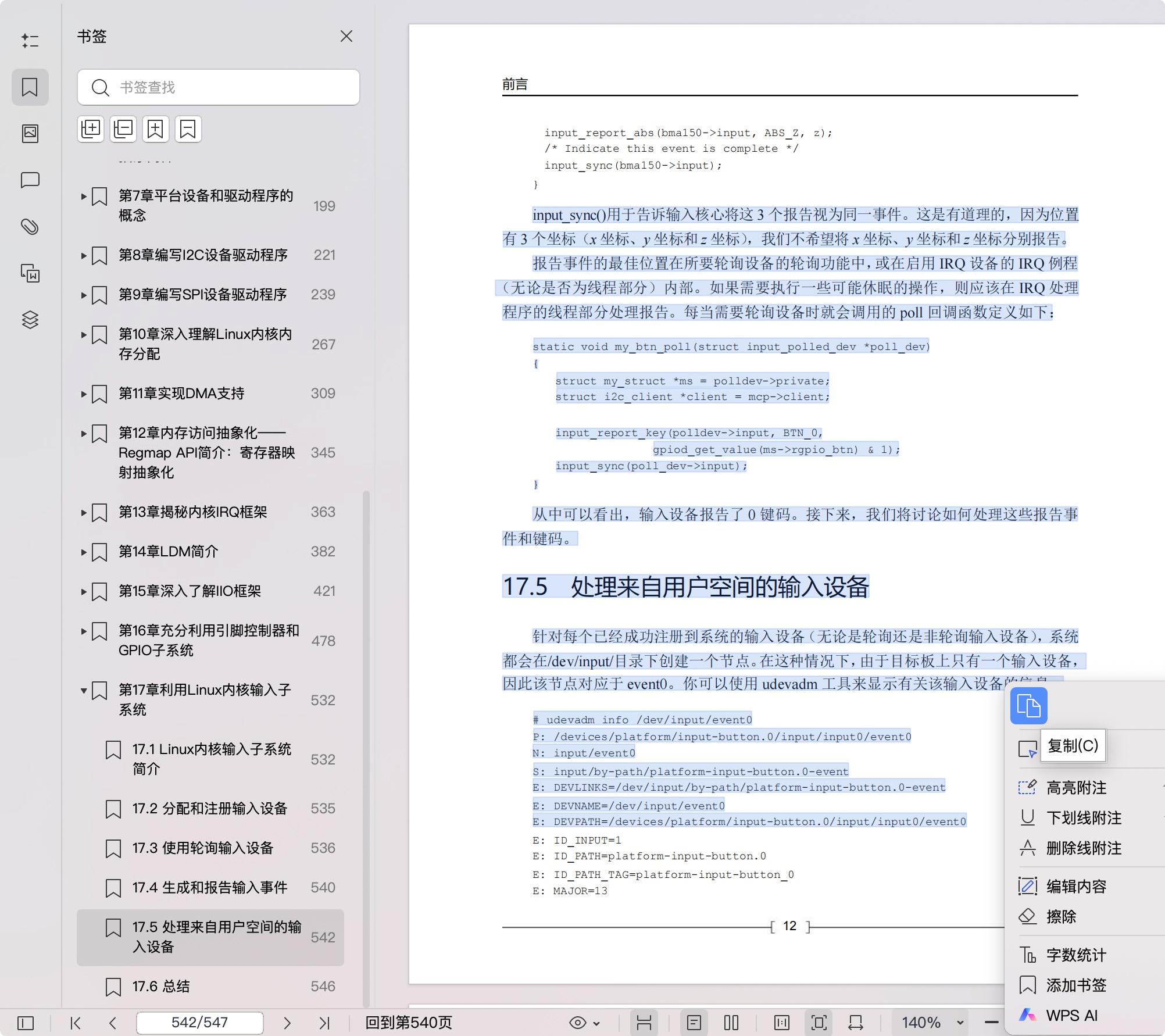Image resolution: width=1165 pixels, height=1036 pixels.
Task: Click the add bookmark icon in bookmark toolbar
Action: (x=155, y=128)
